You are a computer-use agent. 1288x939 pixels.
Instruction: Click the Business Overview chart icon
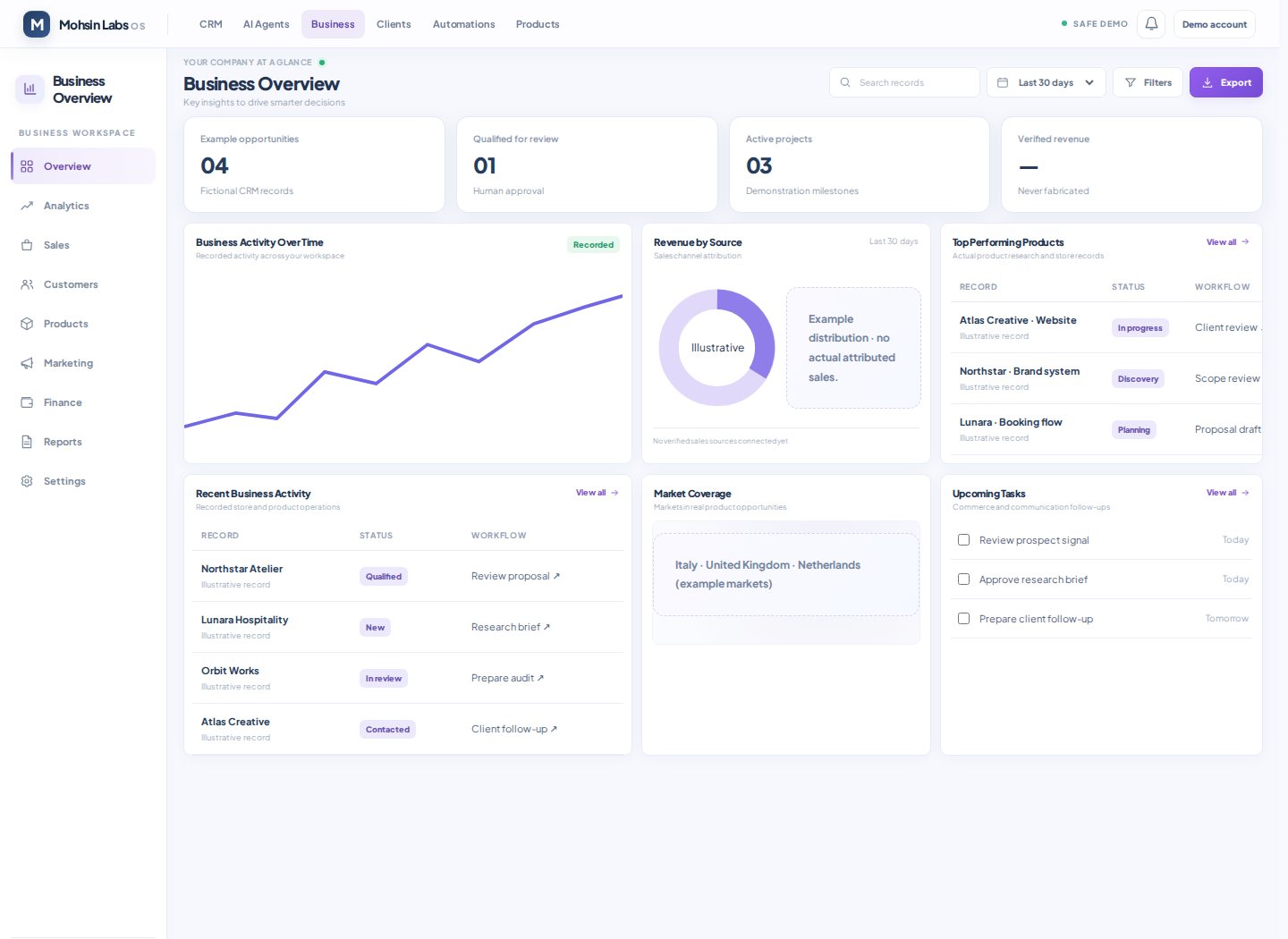point(30,89)
